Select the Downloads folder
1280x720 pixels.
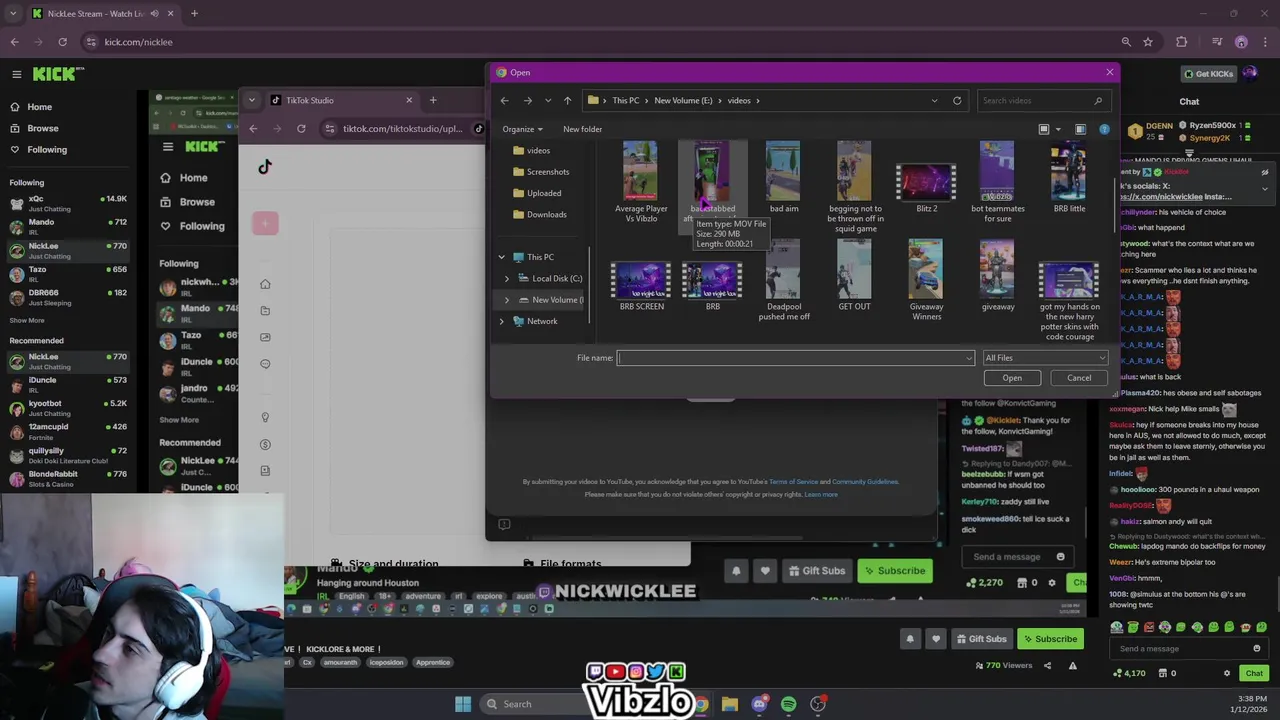[x=546, y=214]
